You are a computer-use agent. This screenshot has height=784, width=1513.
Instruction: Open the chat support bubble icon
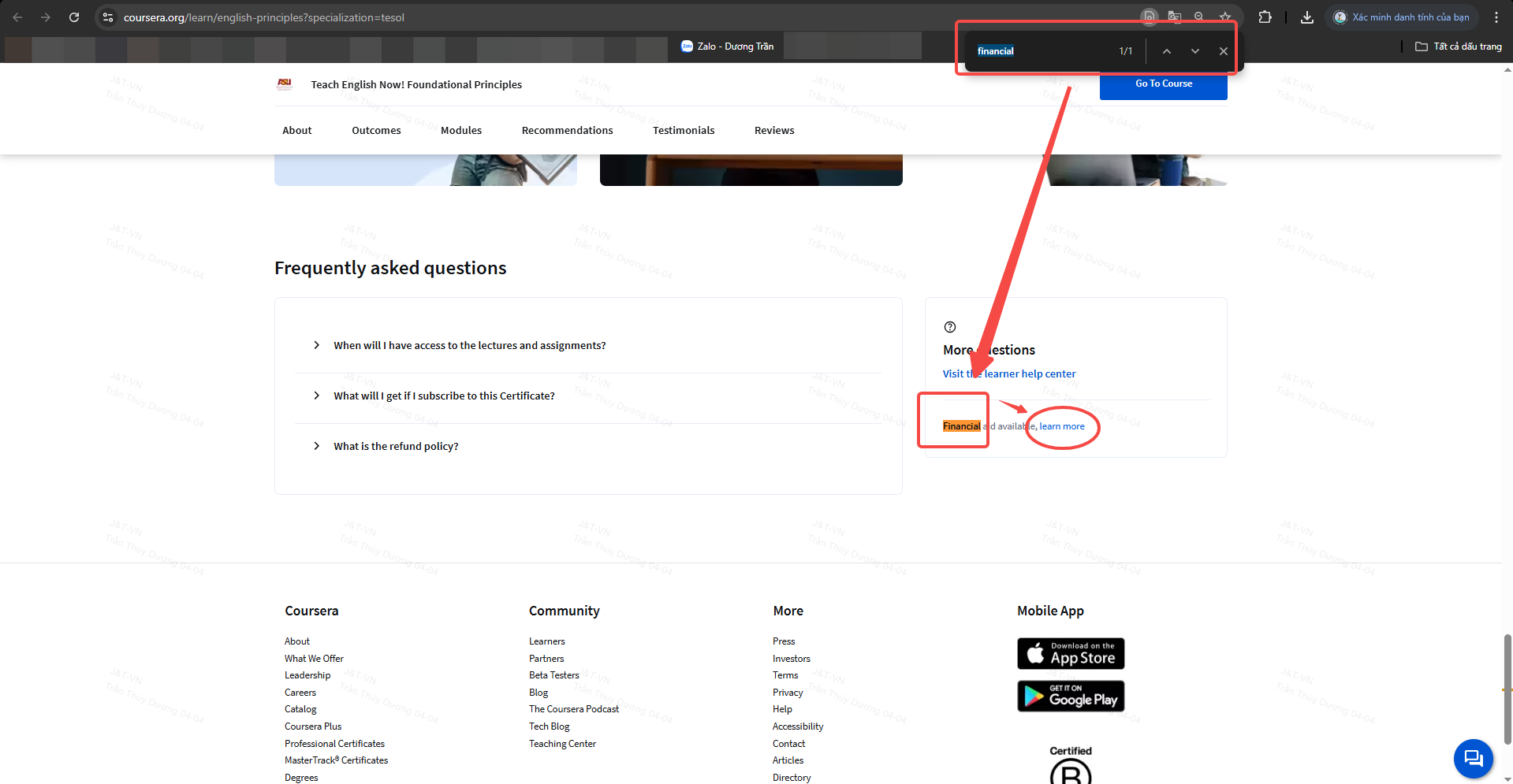1472,758
